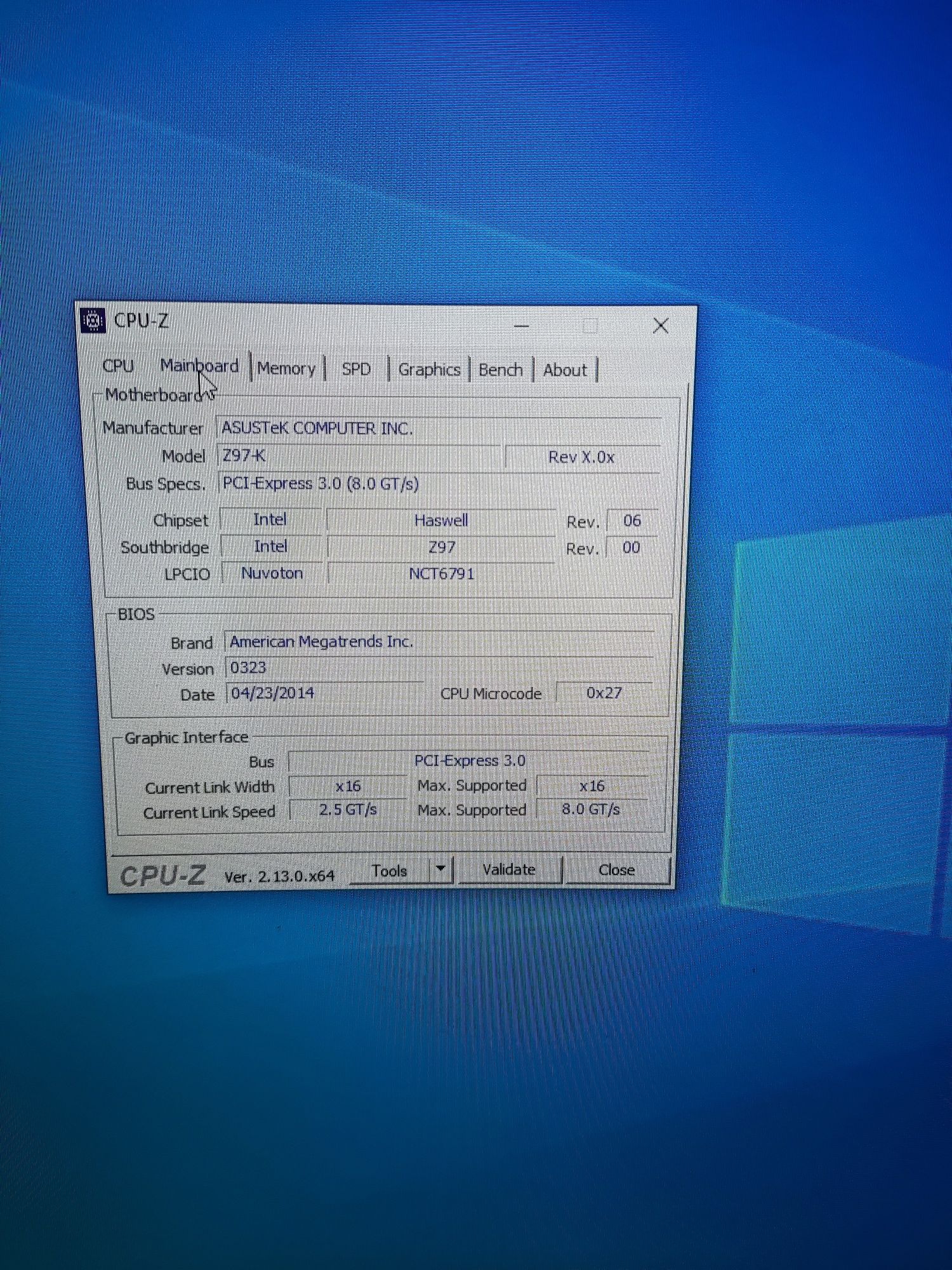The width and height of the screenshot is (952, 1270).
Task: Click Max. Supported link width x16
Action: [x=592, y=785]
